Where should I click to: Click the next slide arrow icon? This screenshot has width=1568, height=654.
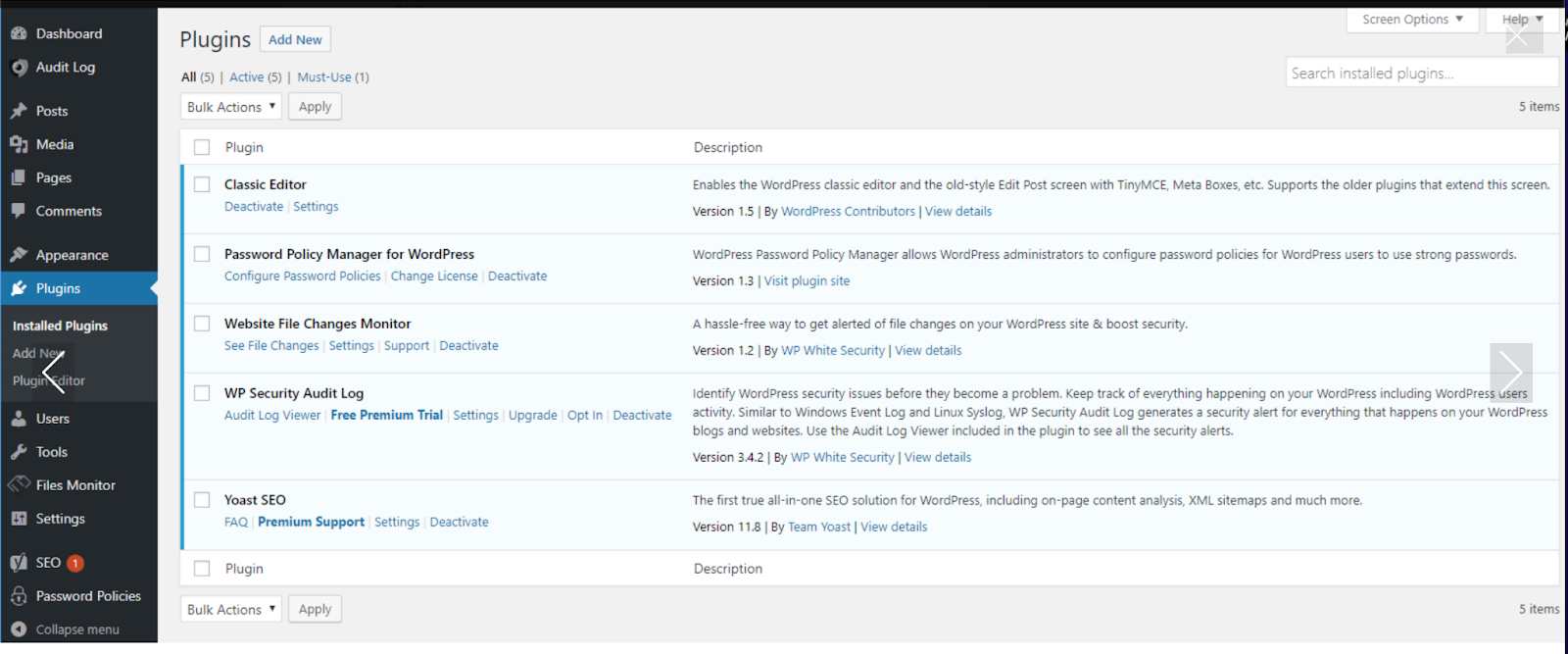(1510, 372)
